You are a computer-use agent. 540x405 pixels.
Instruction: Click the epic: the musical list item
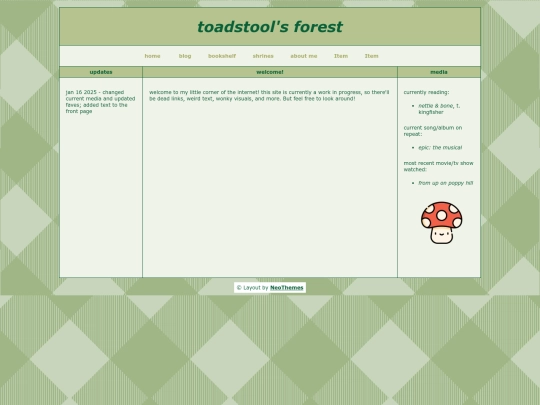click(440, 147)
